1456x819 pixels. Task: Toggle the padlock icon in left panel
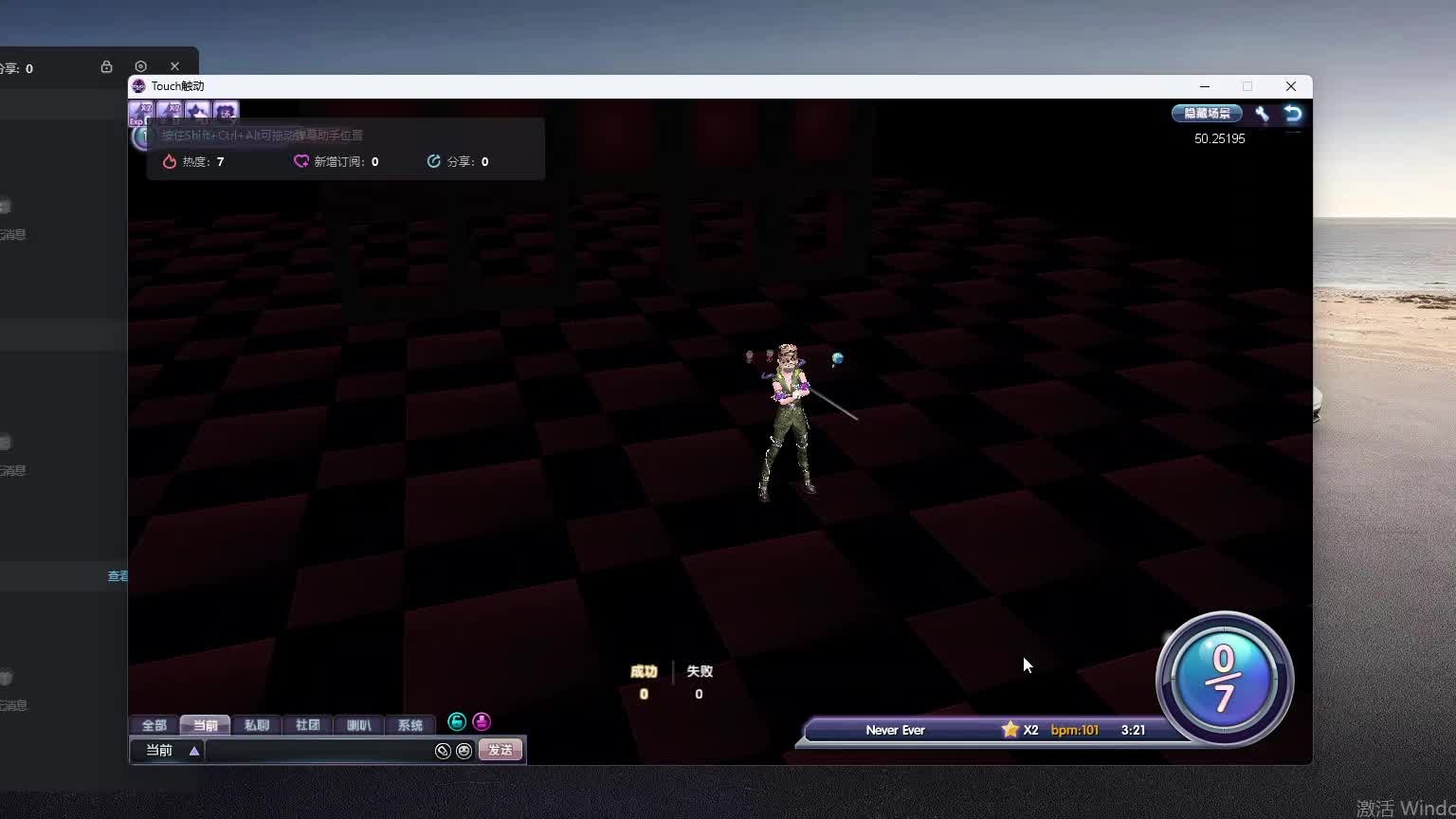click(x=106, y=67)
